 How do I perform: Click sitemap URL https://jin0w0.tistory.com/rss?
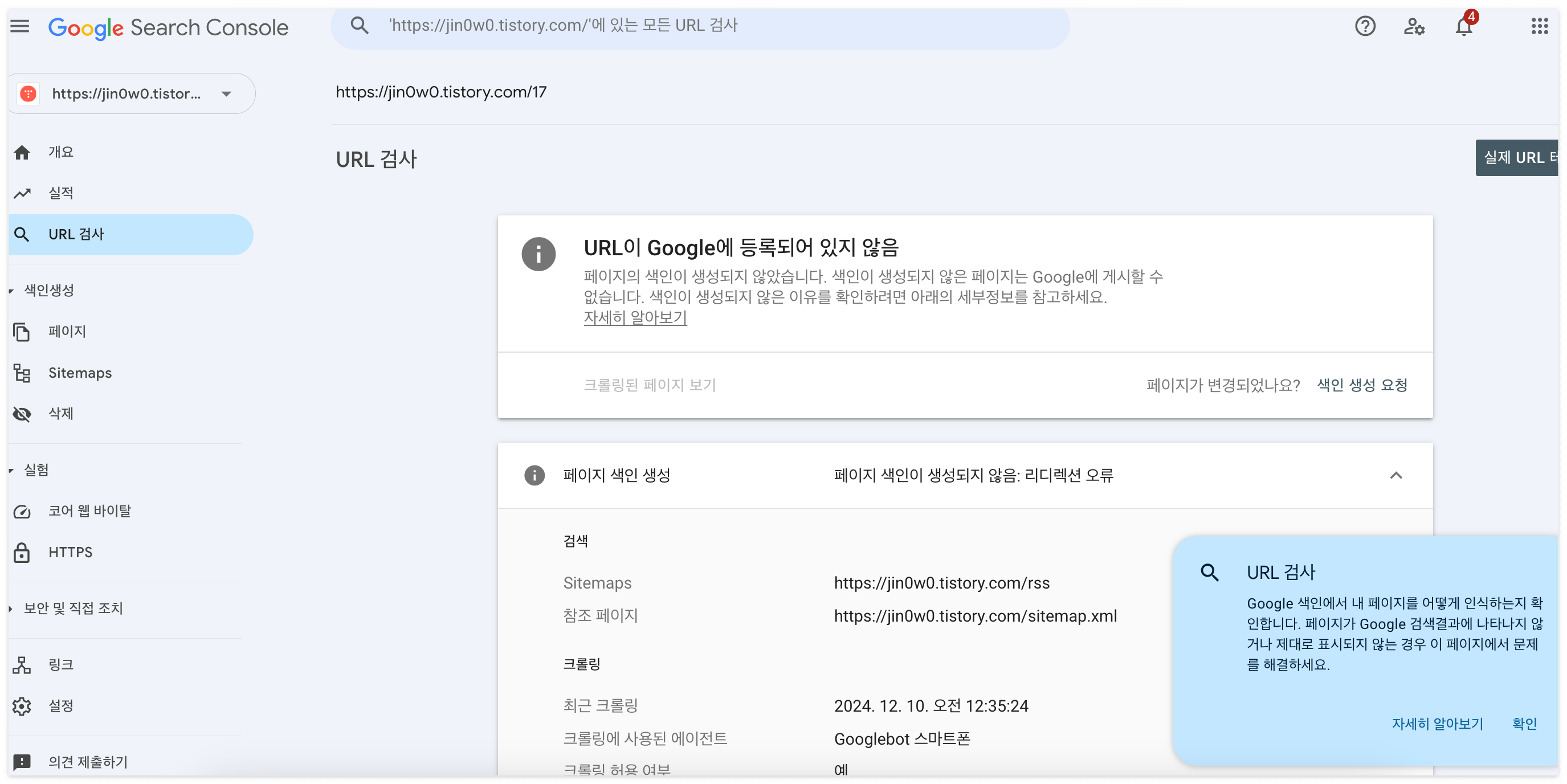point(942,583)
